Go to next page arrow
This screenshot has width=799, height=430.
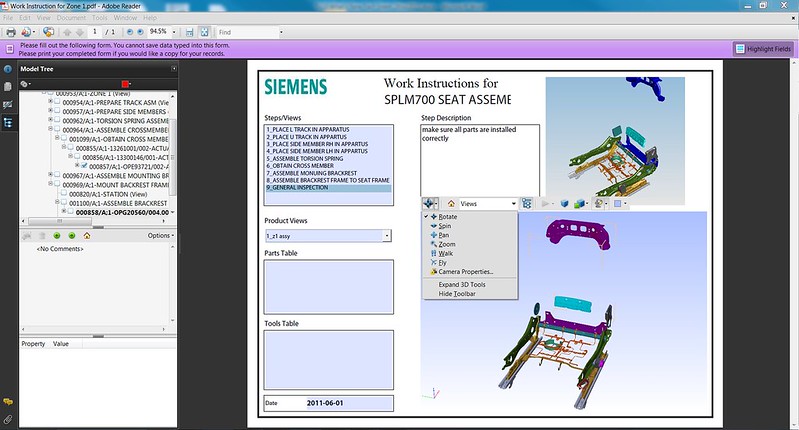(79, 32)
